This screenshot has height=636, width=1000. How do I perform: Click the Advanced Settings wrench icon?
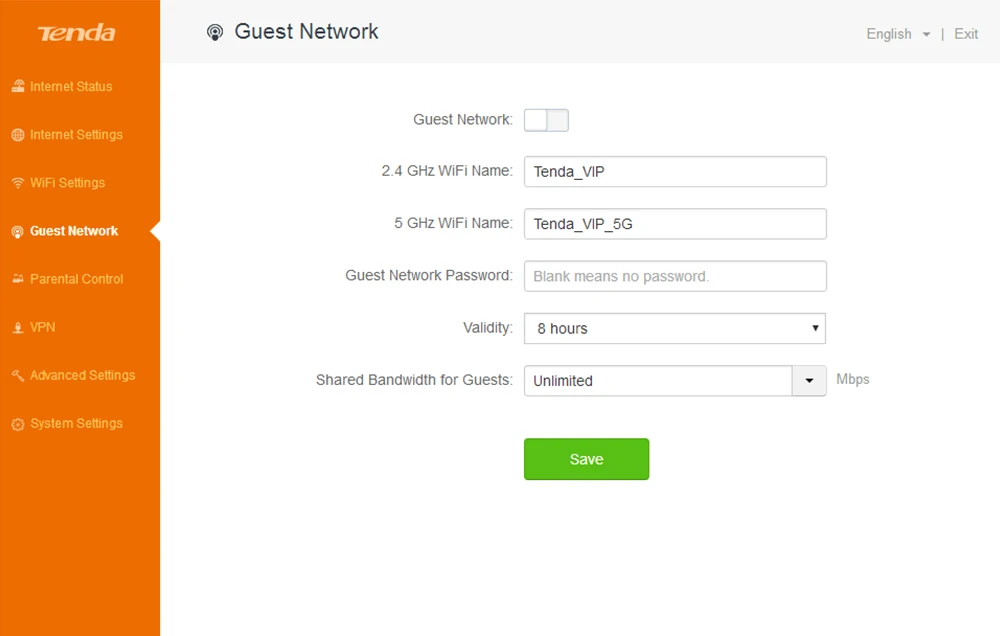pos(18,376)
